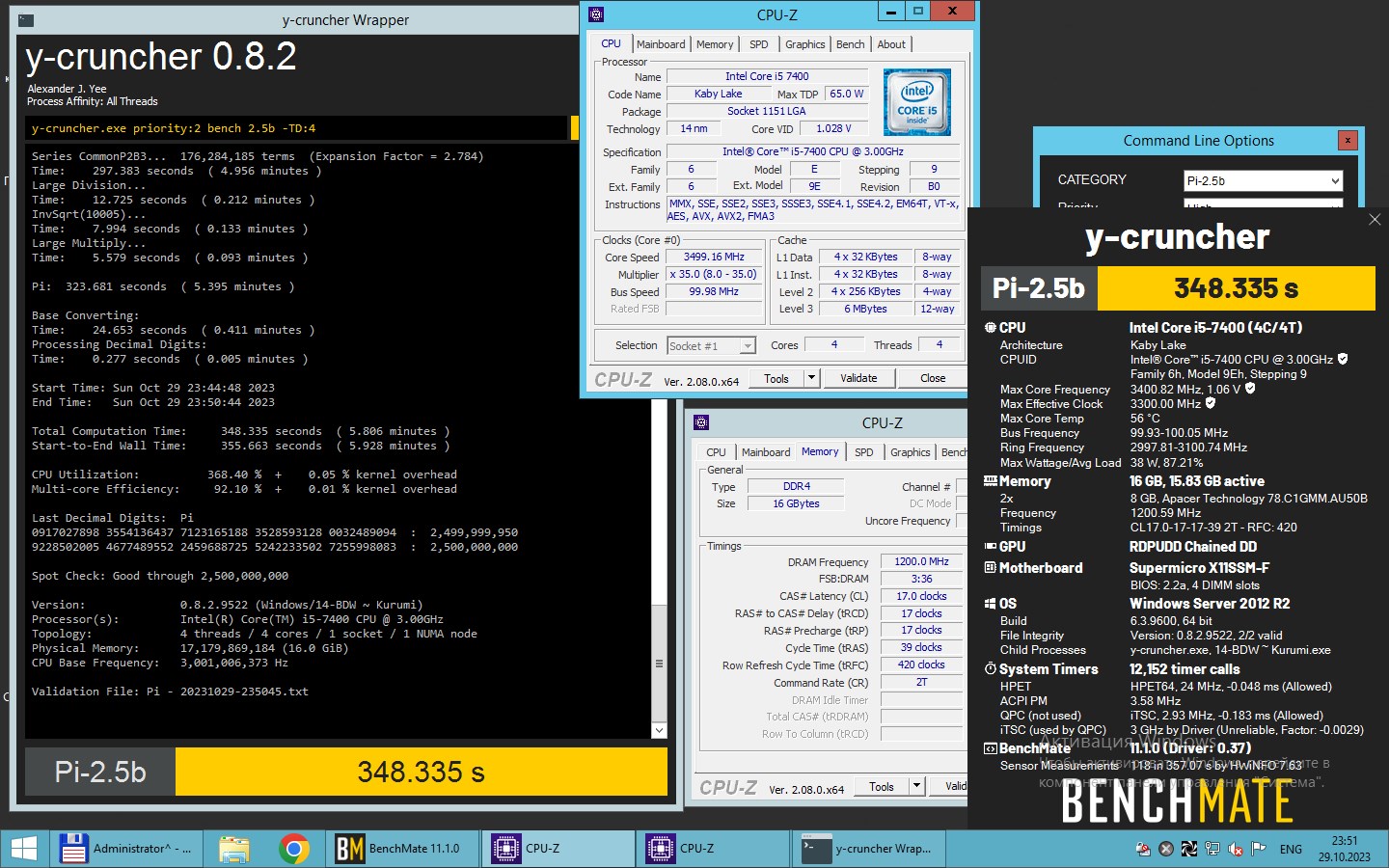1389x868 pixels.
Task: Click the shield badge next to CPUID value
Action: coord(1343,359)
